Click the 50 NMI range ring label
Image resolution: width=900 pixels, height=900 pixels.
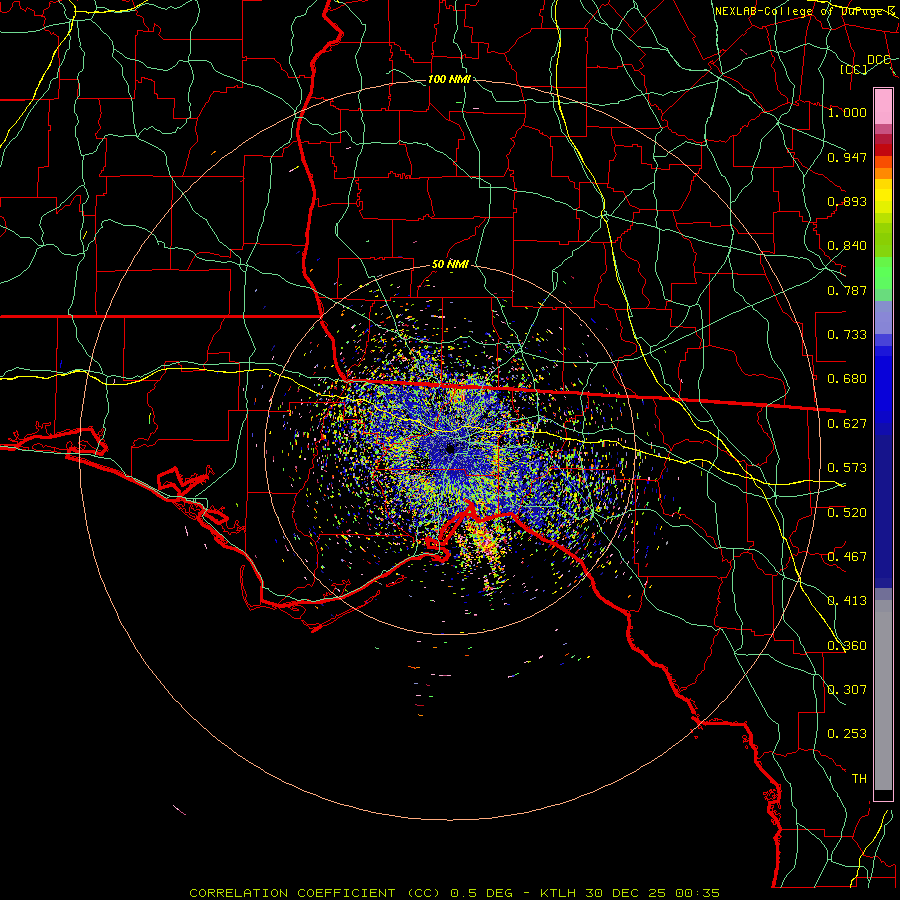(x=450, y=265)
